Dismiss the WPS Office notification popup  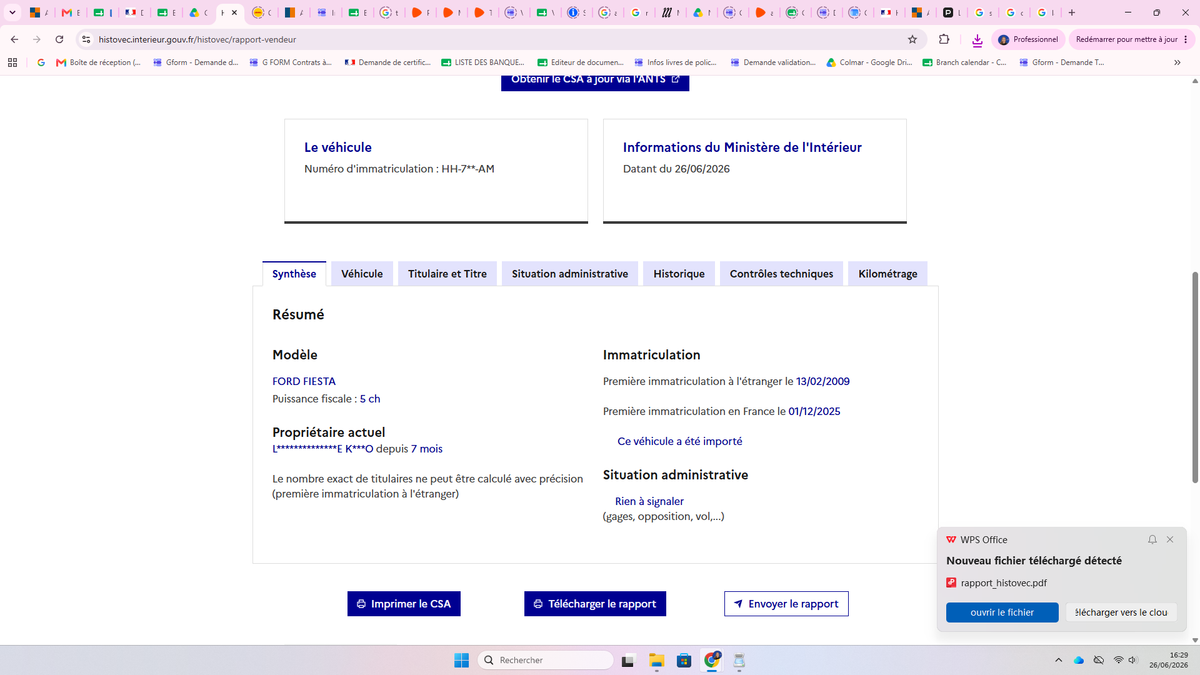[x=1170, y=539]
